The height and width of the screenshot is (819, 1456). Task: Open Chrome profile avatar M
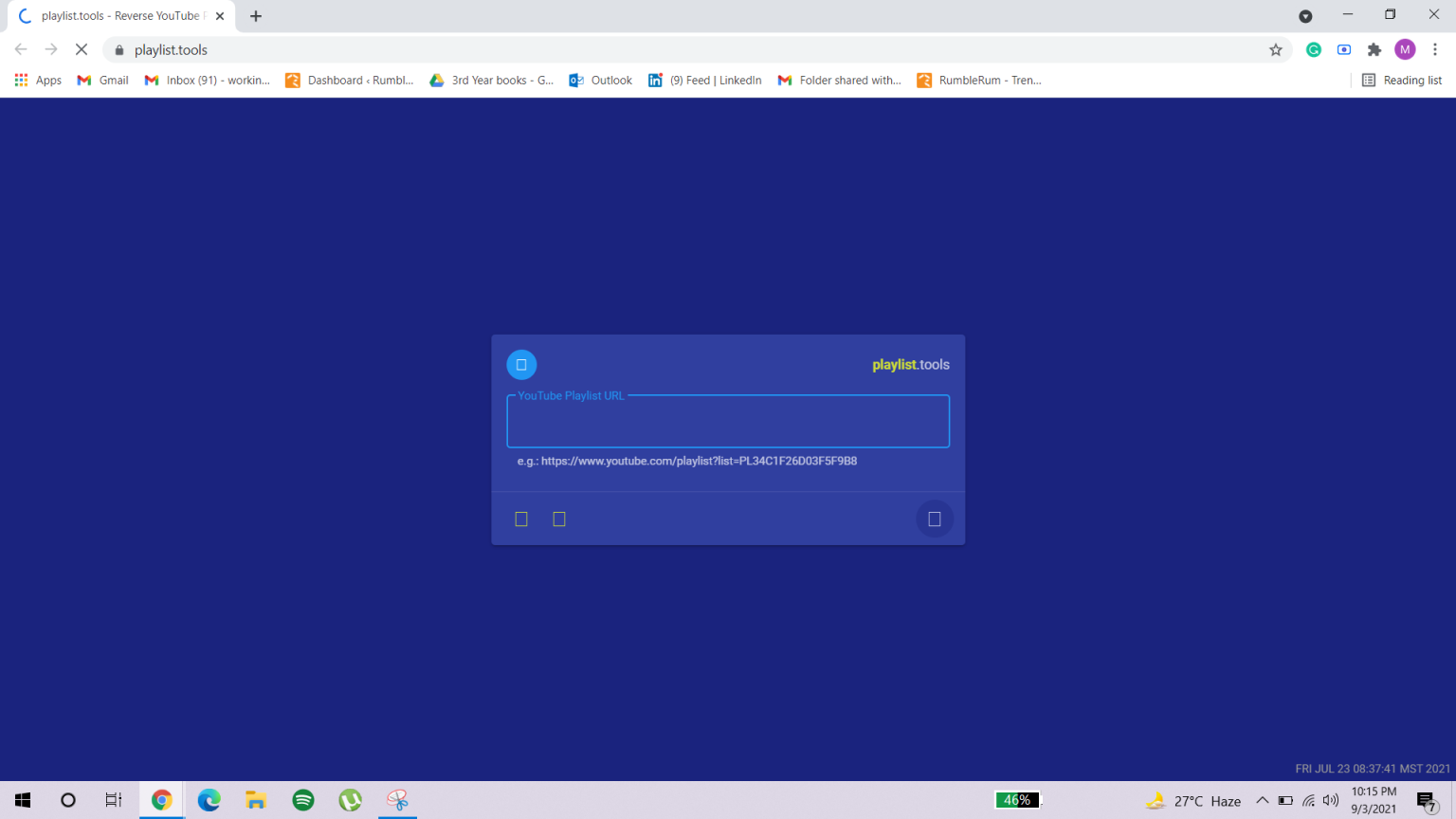[1405, 50]
